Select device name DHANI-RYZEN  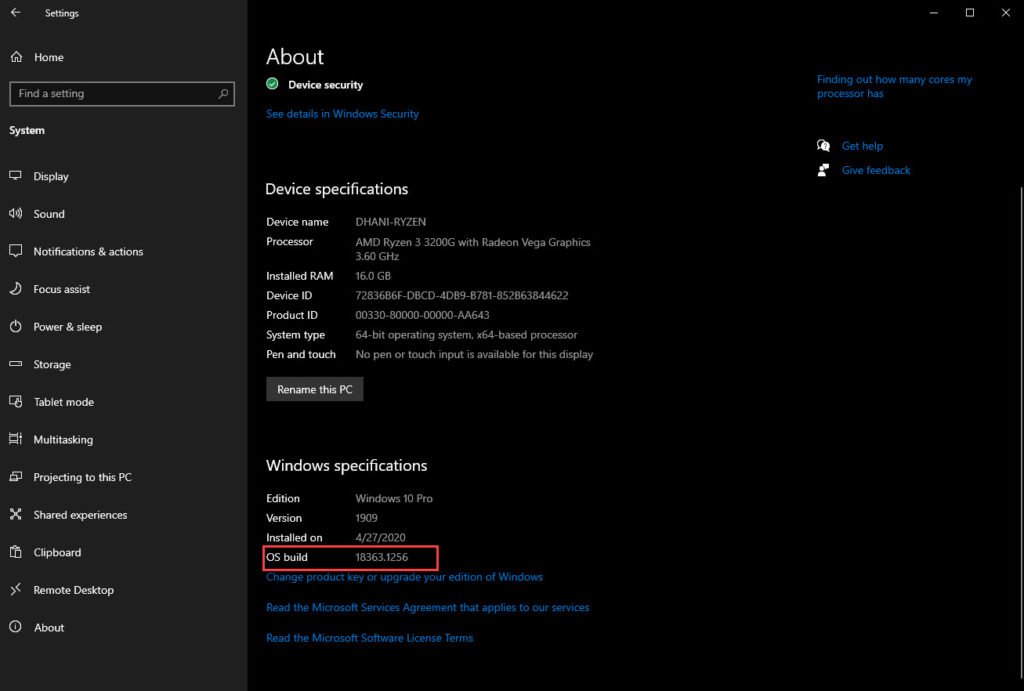(391, 222)
